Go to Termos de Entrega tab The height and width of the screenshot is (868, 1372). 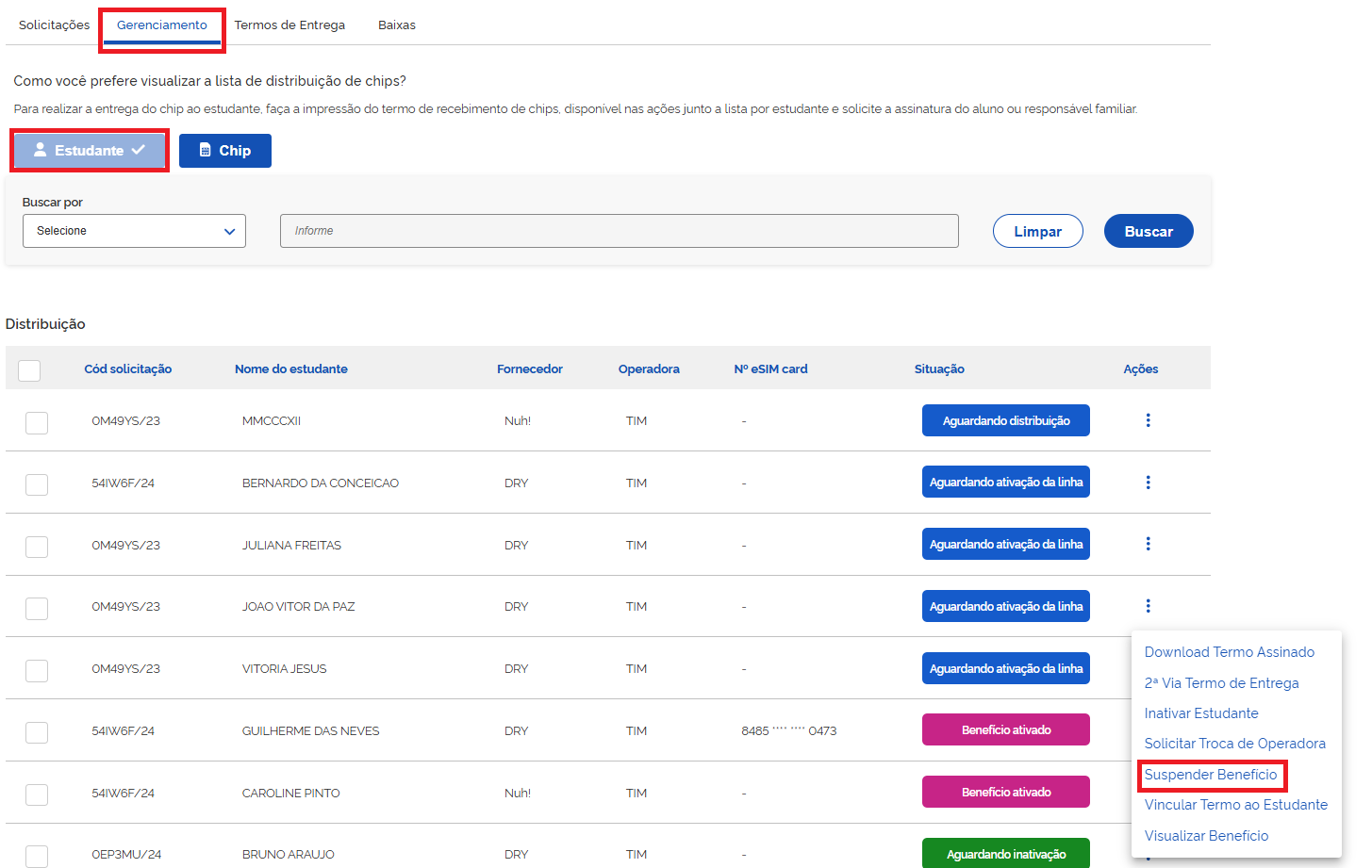pos(289,25)
